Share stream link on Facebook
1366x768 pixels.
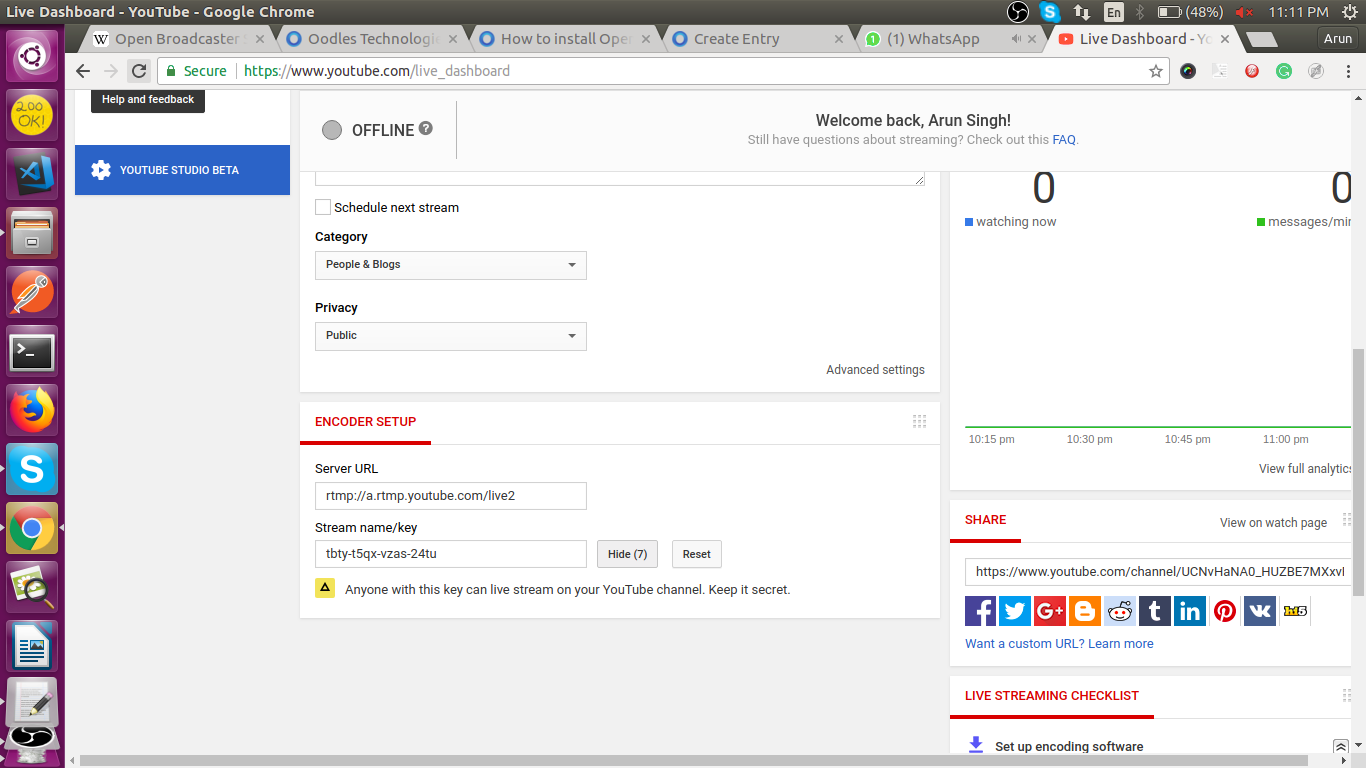(x=980, y=611)
